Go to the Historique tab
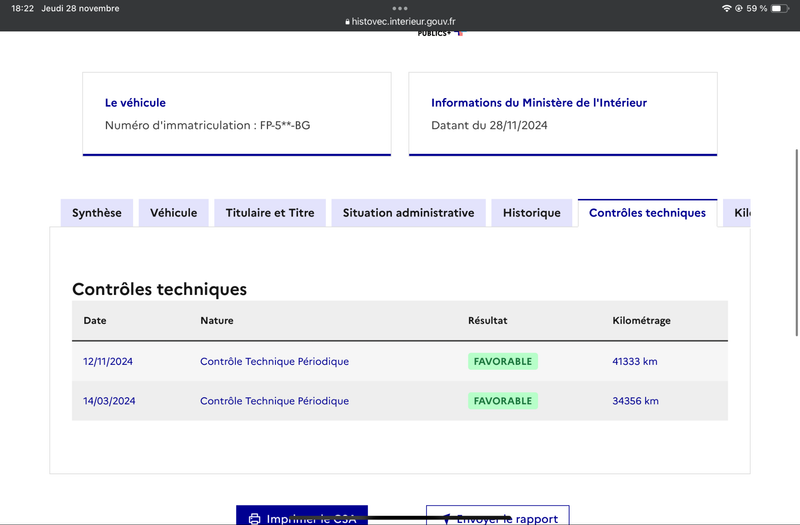This screenshot has width=800, height=525. (532, 213)
